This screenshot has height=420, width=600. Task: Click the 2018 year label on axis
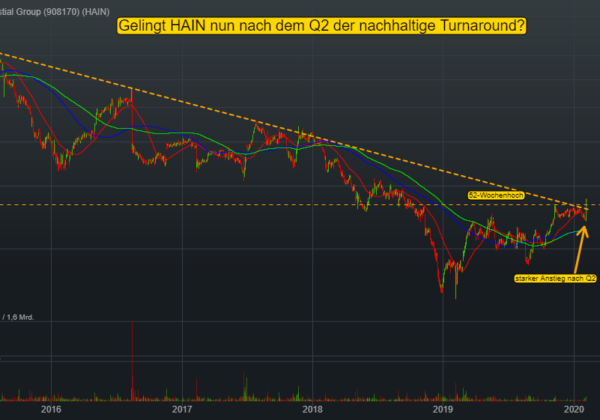(313, 409)
